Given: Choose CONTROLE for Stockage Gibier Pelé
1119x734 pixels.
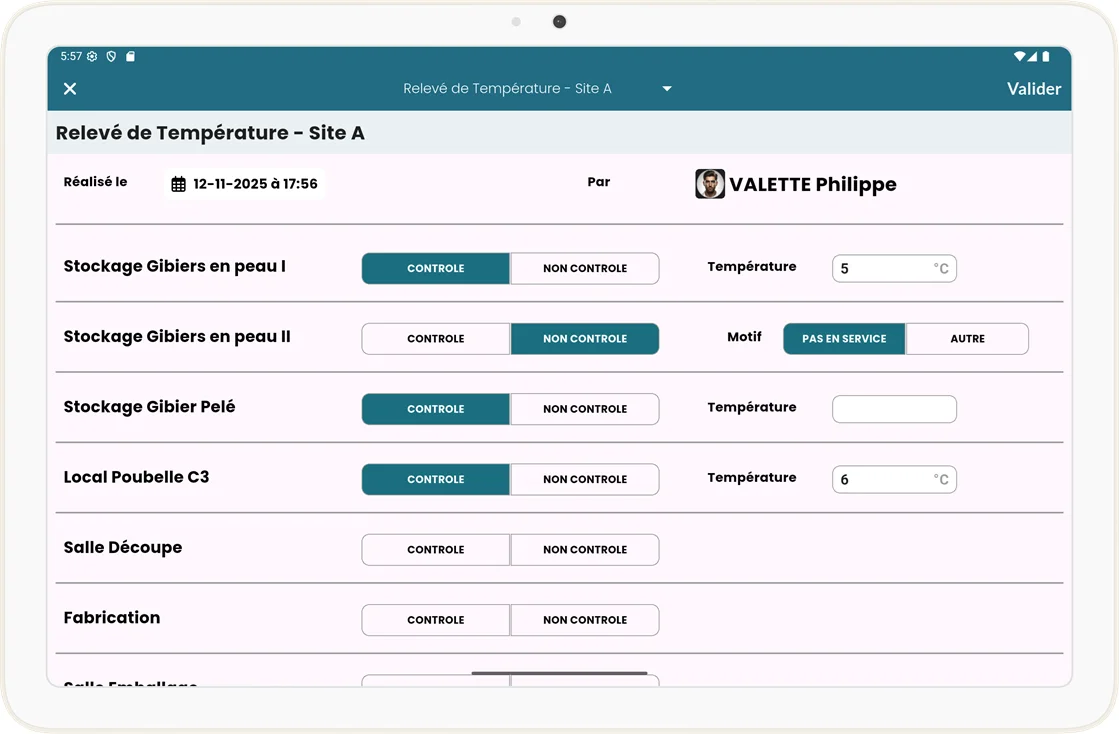Looking at the screenshot, I should [x=435, y=409].
